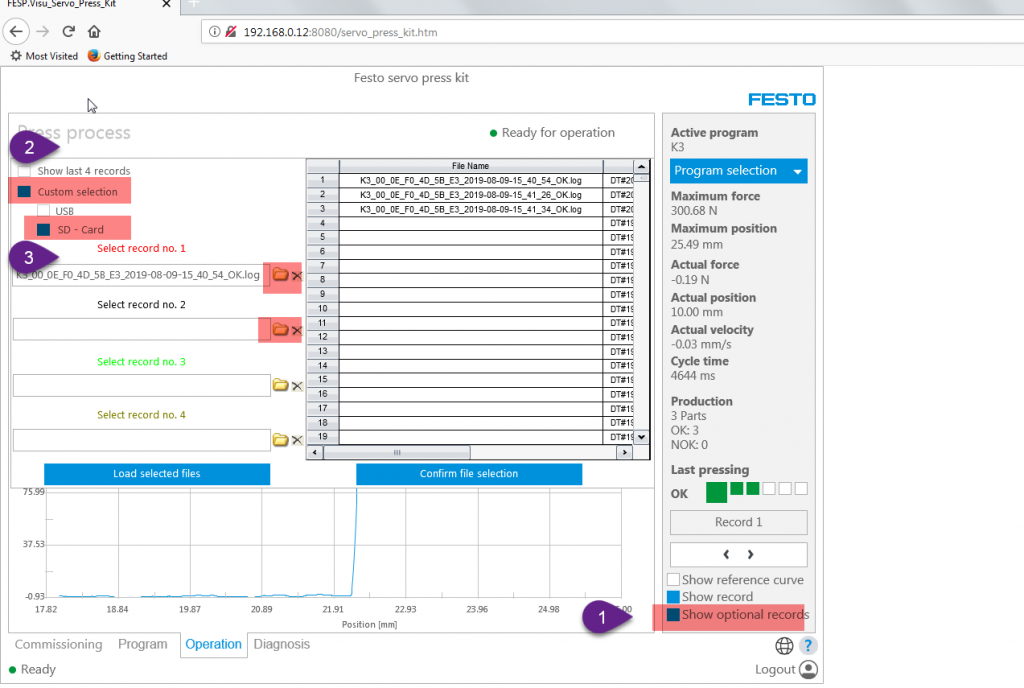
Task: Click the file list scroll right arrow
Action: coord(625,452)
